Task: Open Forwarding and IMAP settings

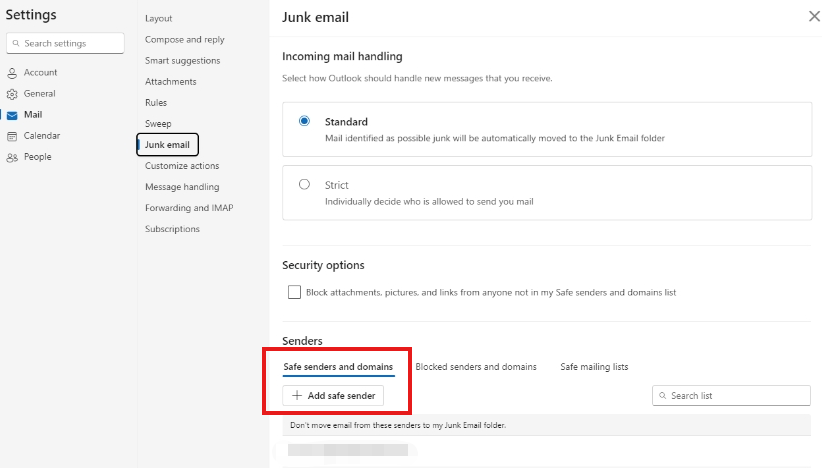Action: click(x=189, y=208)
